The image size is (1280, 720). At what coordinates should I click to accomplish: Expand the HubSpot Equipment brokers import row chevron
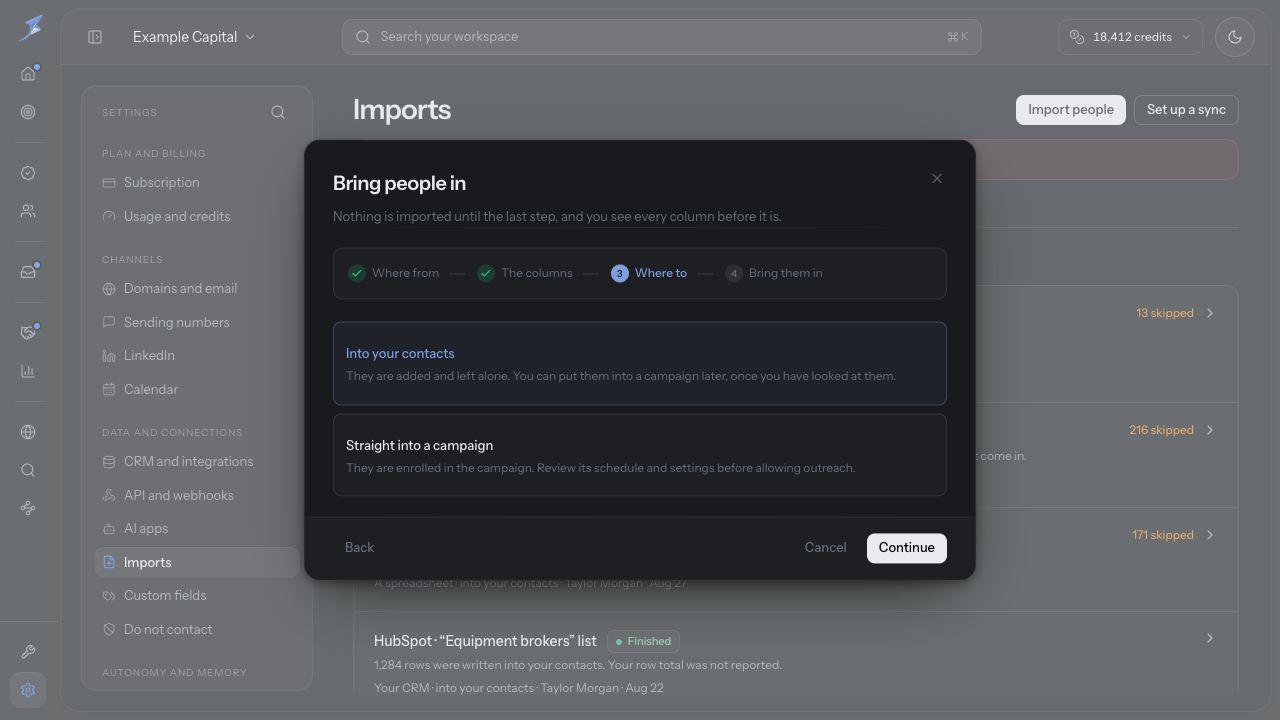click(1209, 638)
